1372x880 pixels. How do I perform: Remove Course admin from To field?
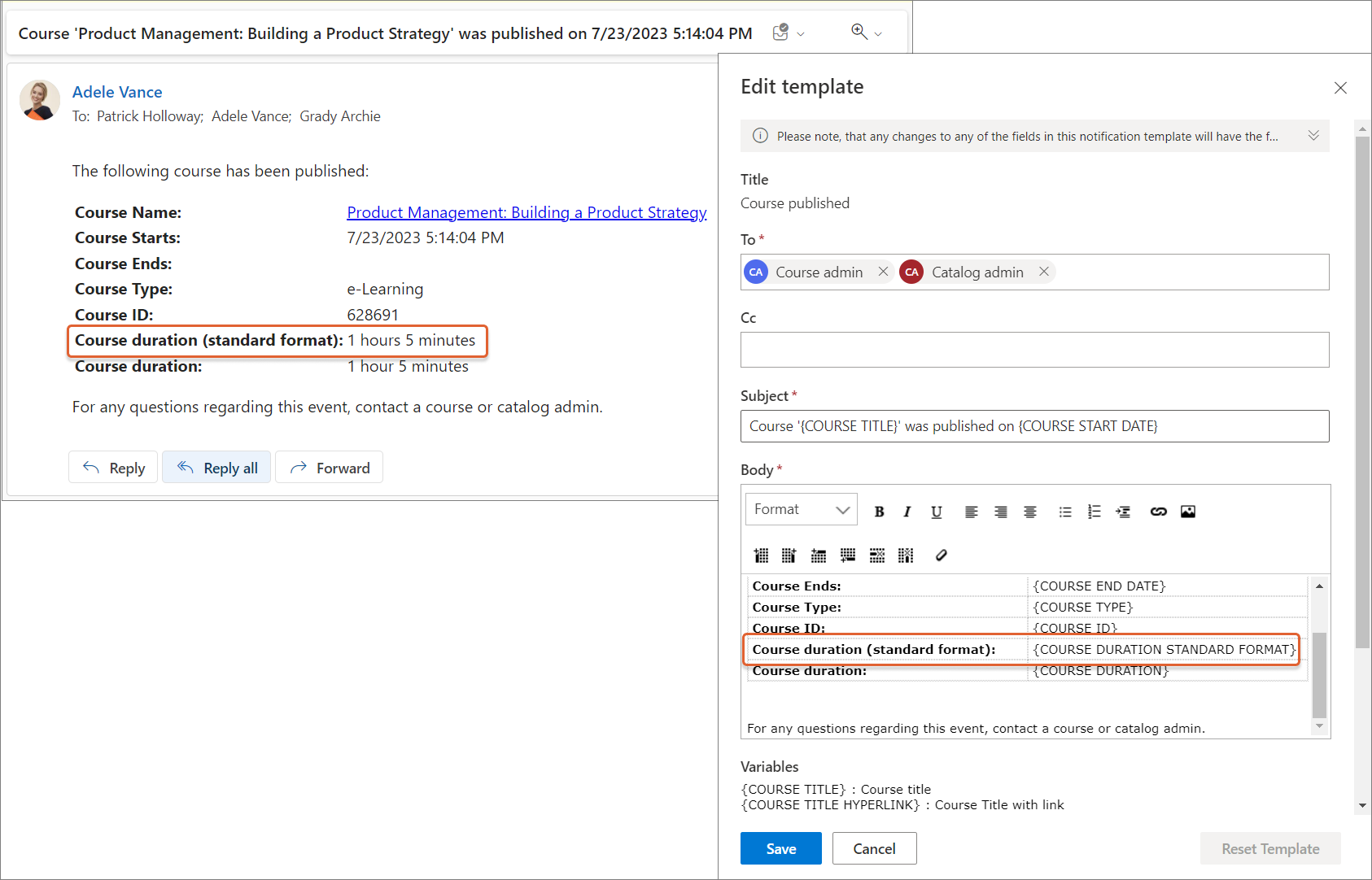(883, 272)
